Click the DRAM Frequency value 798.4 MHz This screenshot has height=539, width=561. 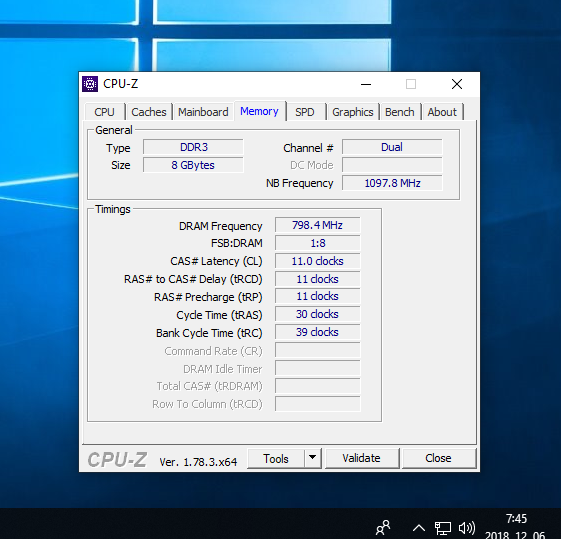tap(318, 225)
